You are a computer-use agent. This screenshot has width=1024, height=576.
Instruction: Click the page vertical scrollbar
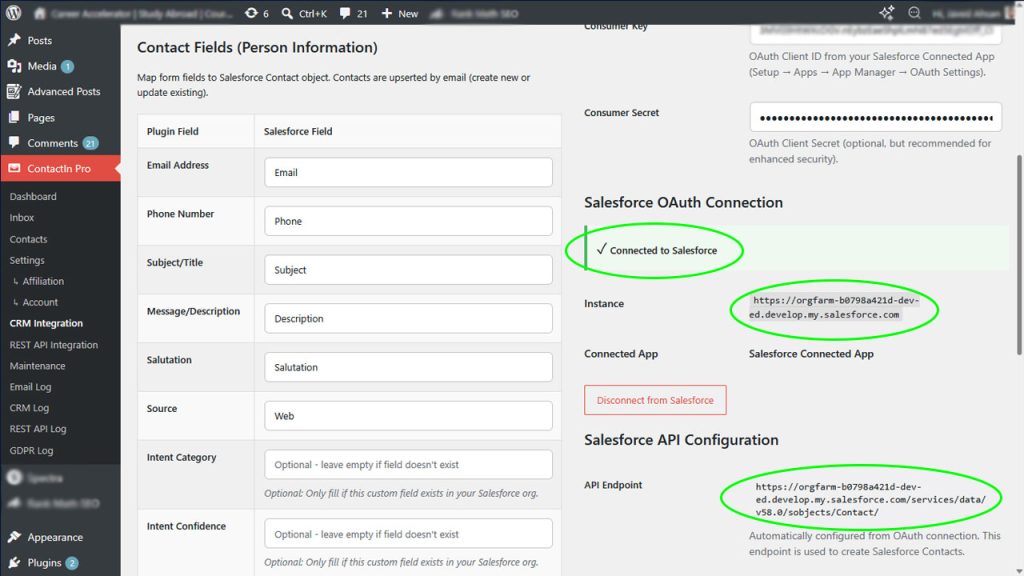click(1019, 255)
